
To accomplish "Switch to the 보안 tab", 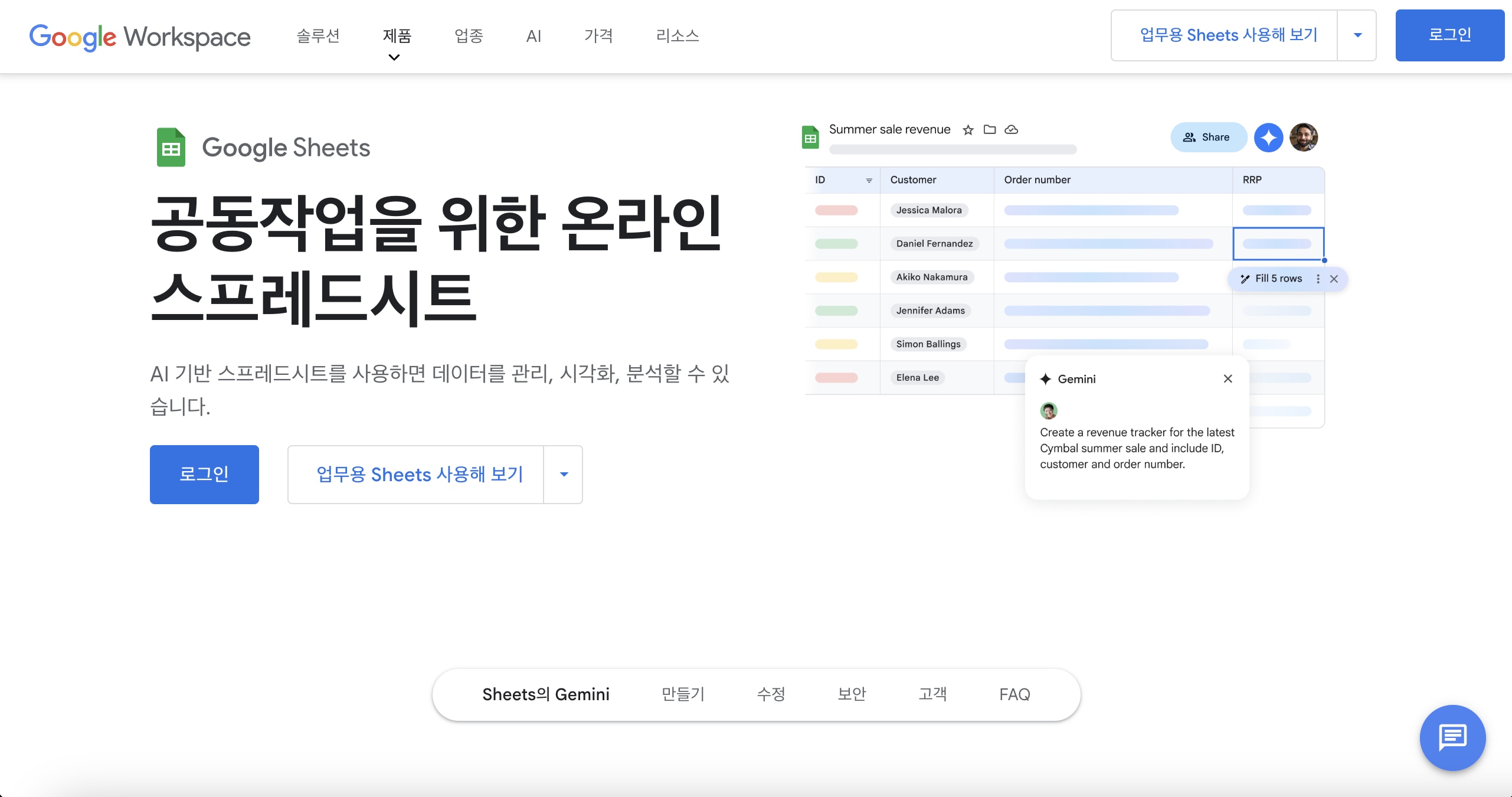I will pyautogui.click(x=852, y=694).
